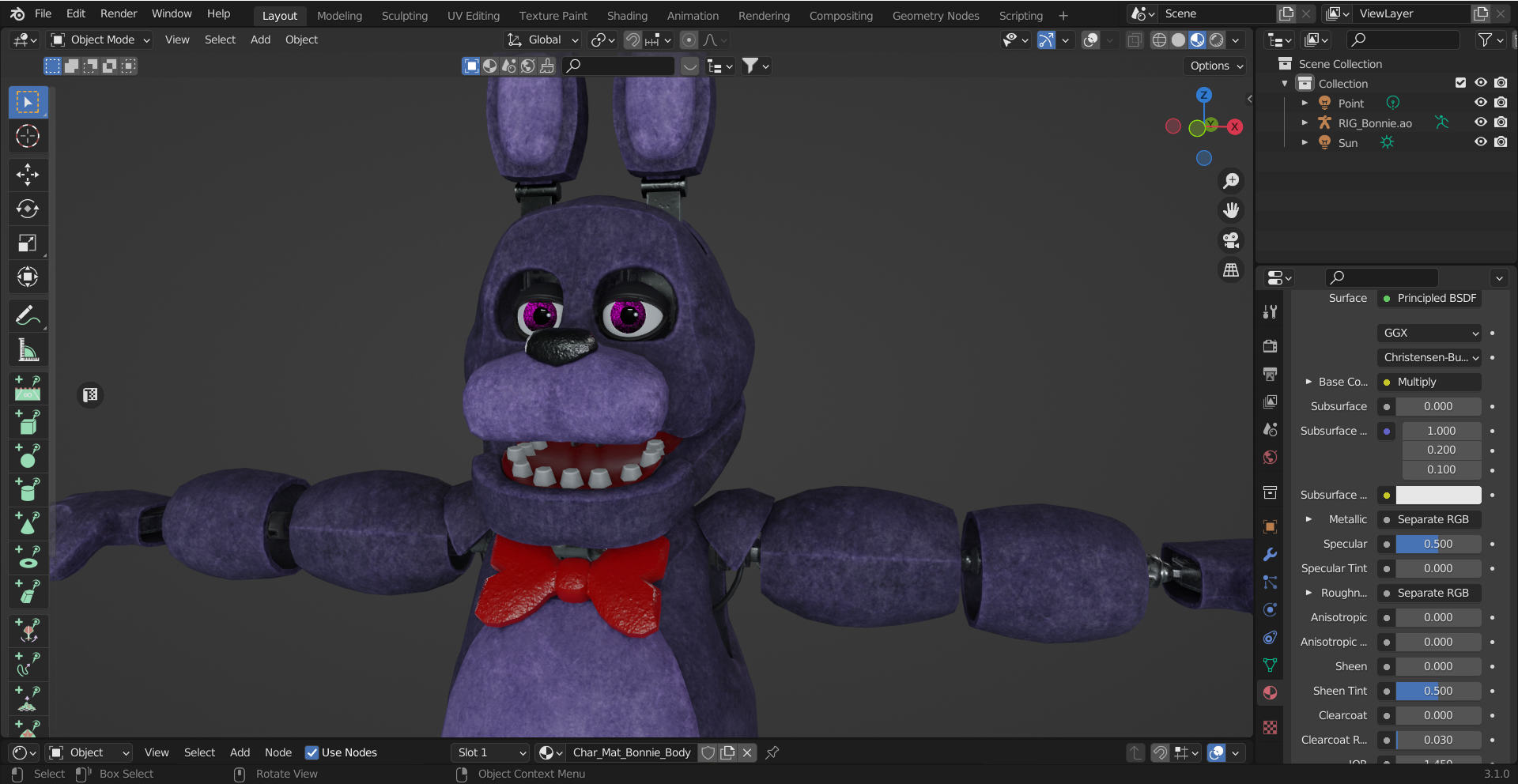
Task: Open the Material properties tab
Action: 1271,692
